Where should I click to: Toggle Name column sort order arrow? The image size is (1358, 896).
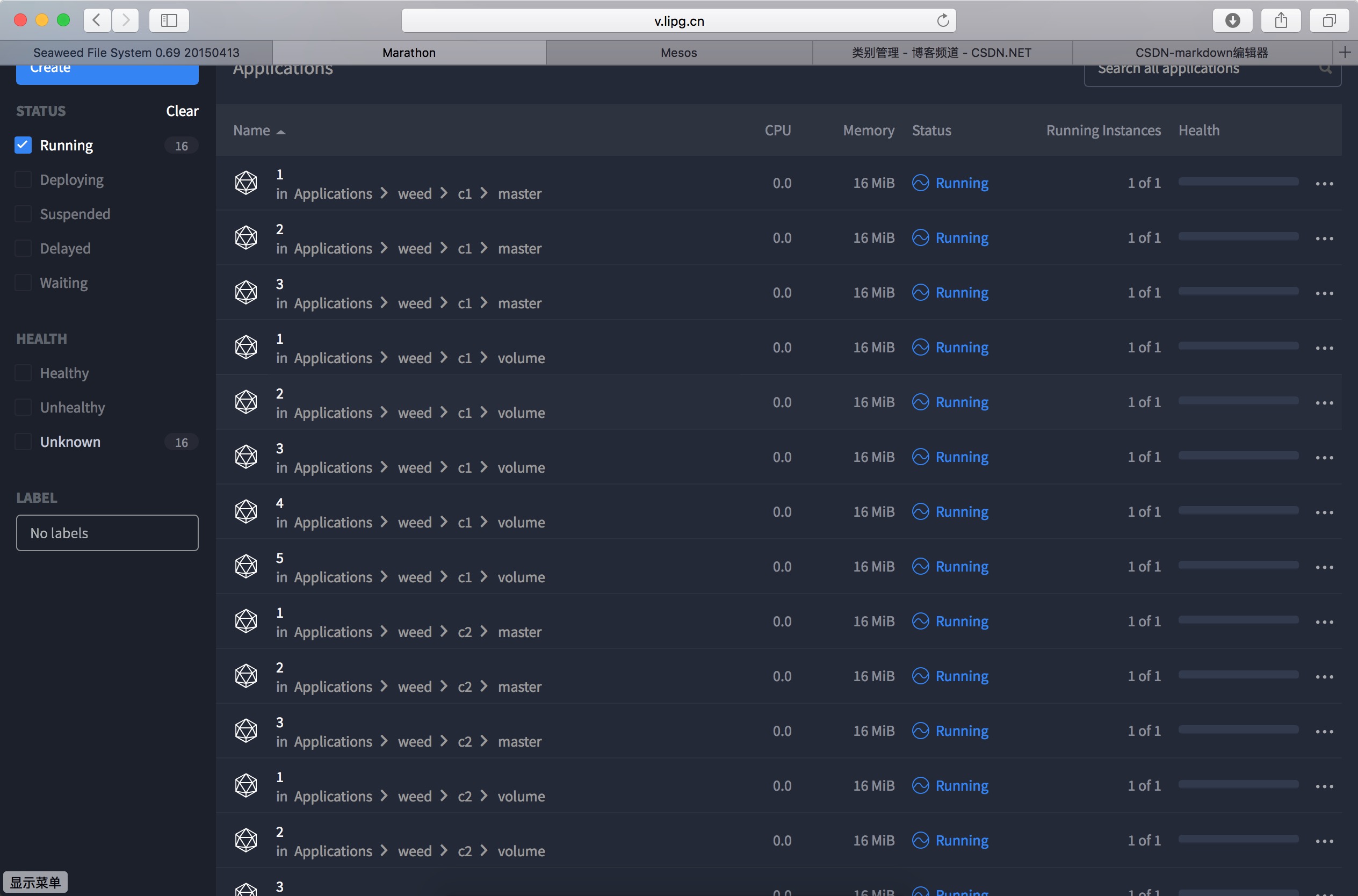280,132
